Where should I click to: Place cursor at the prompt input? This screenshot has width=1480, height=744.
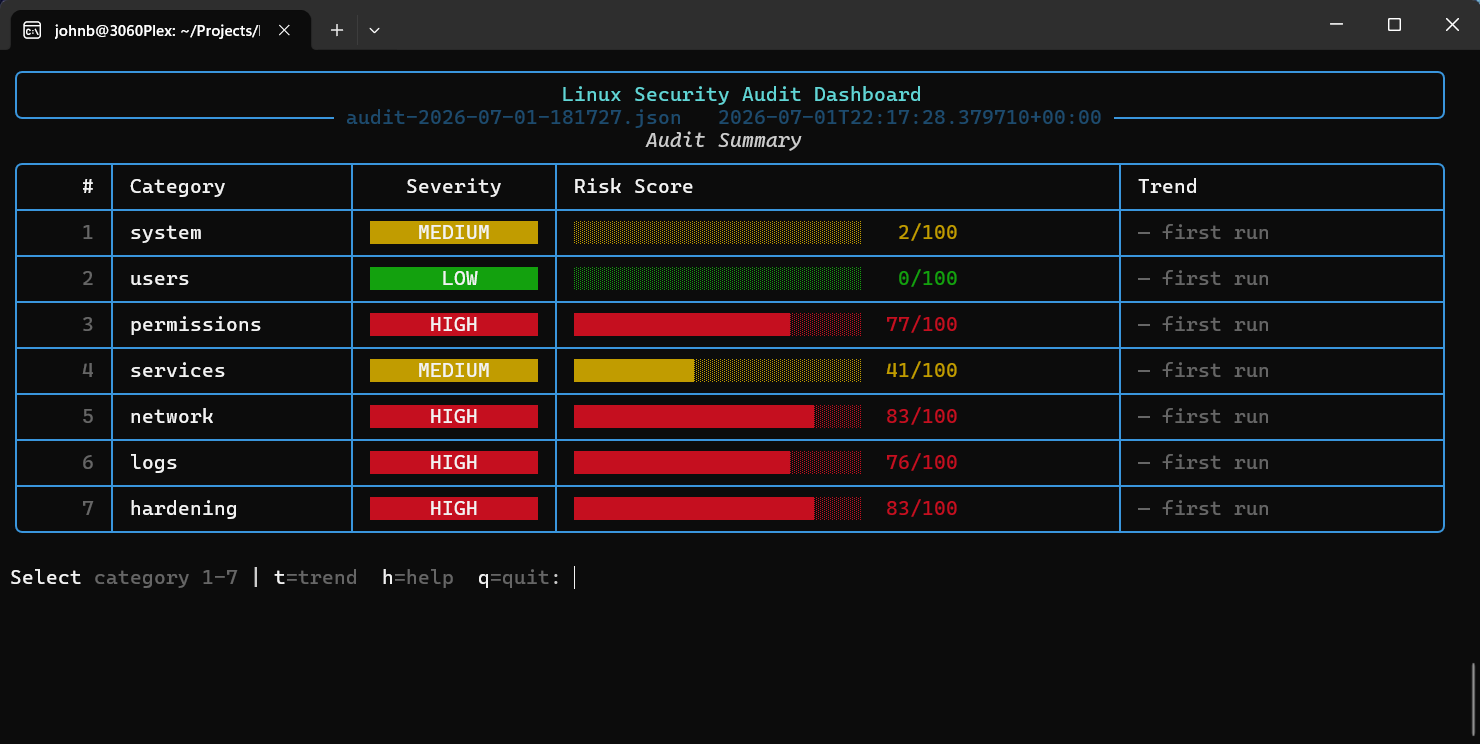point(576,578)
